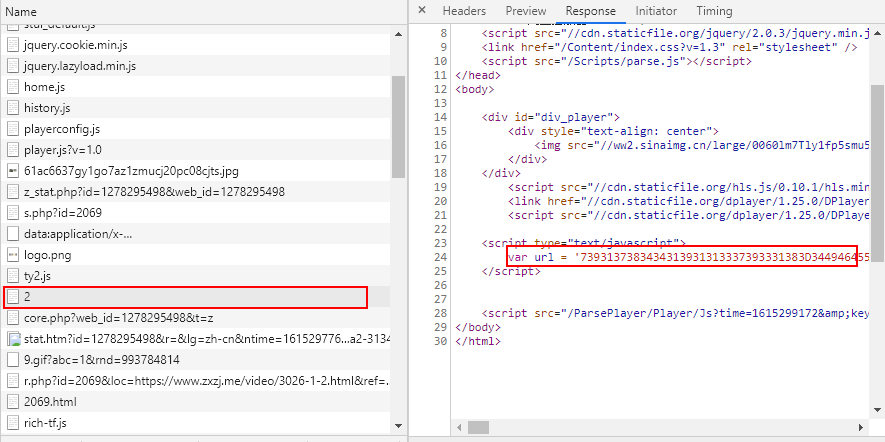Click image icon of logo.png
This screenshot has height=442, width=885.
pyautogui.click(x=13, y=255)
